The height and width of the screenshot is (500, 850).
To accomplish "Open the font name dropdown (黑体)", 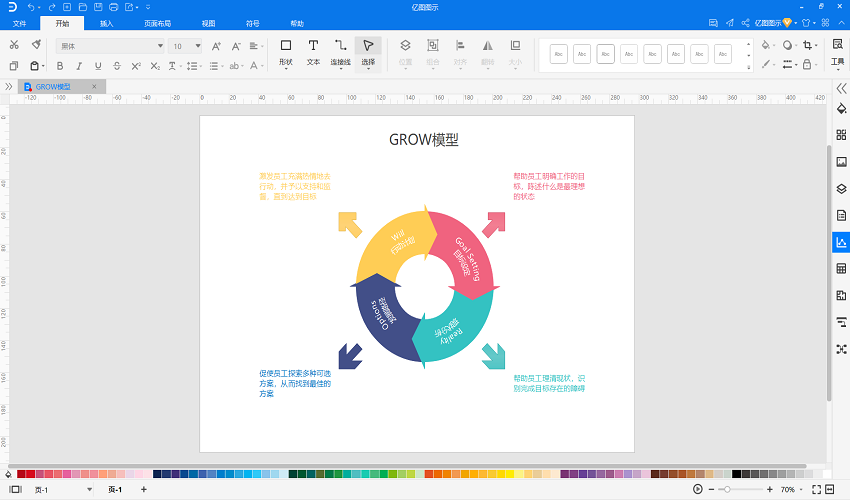I will tap(110, 46).
